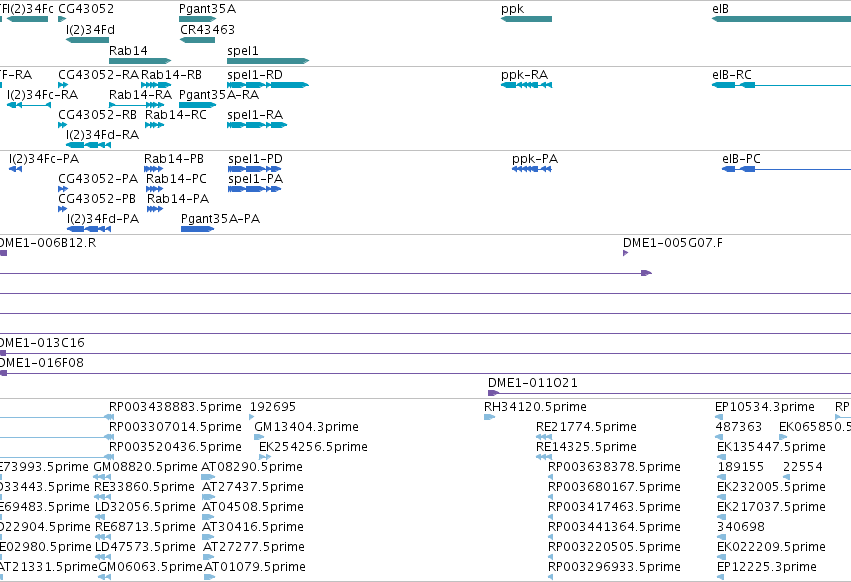Image resolution: width=851 pixels, height=582 pixels.
Task: Click transcript Rab14-RA
Action: [x=137, y=105]
